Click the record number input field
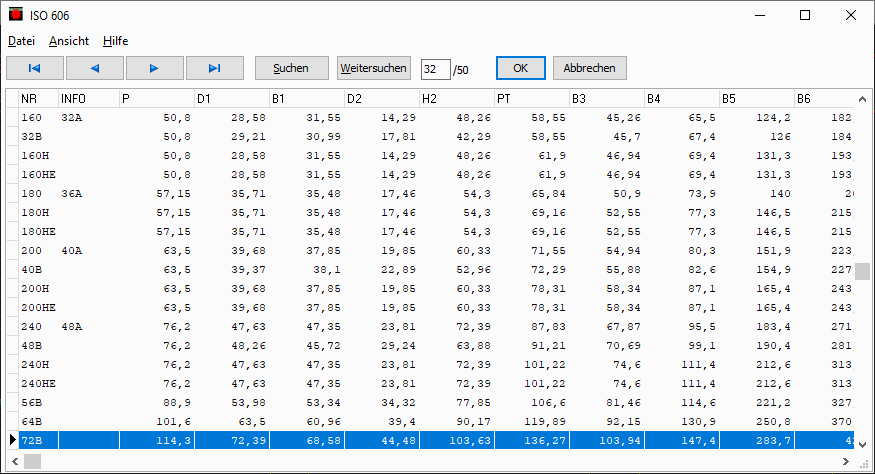The image size is (875, 474). (435, 69)
